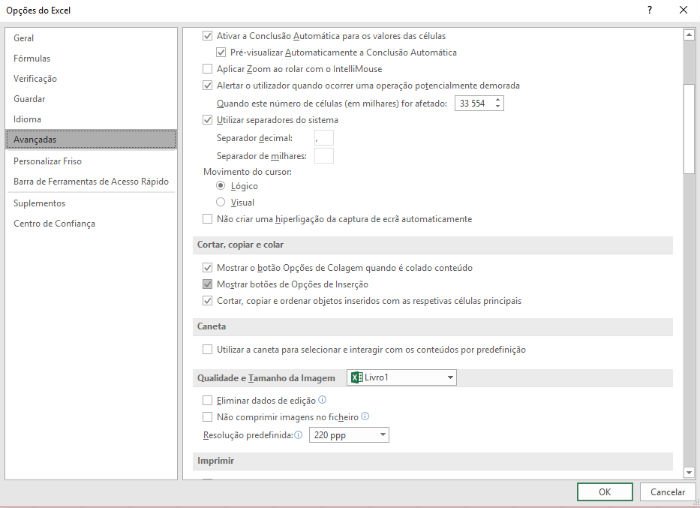Increase cell count spinner value

498,100
